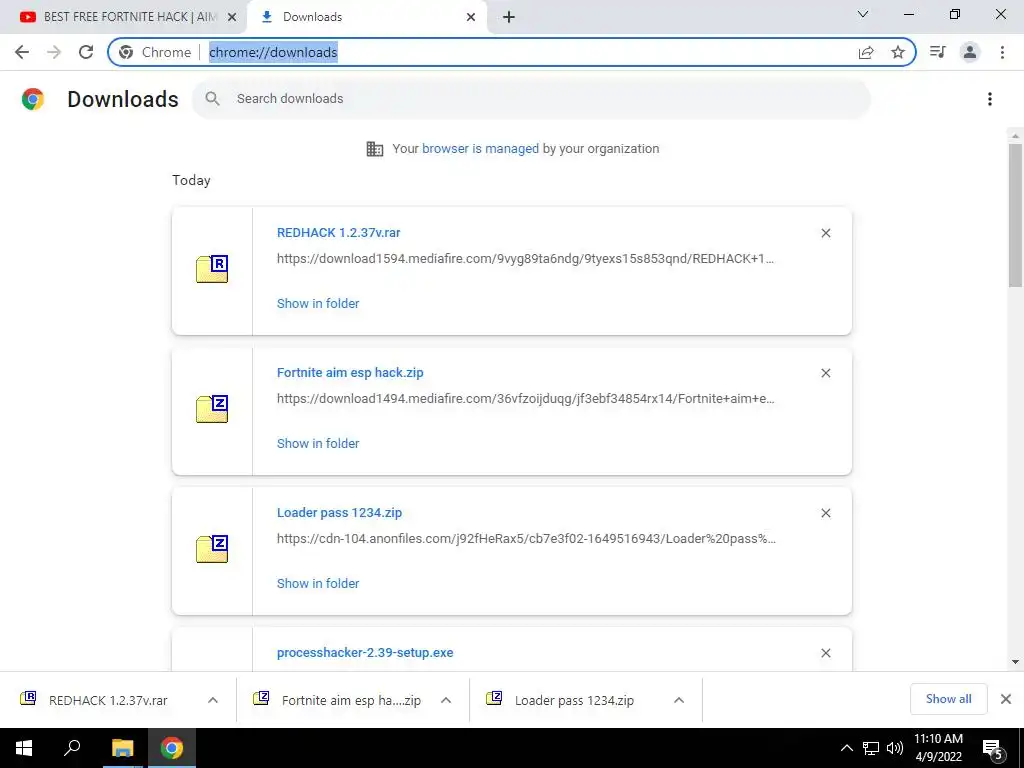Viewport: 1024px width, 768px height.
Task: Click the Loader pass 1234 zip icon in list
Action: [212, 549]
